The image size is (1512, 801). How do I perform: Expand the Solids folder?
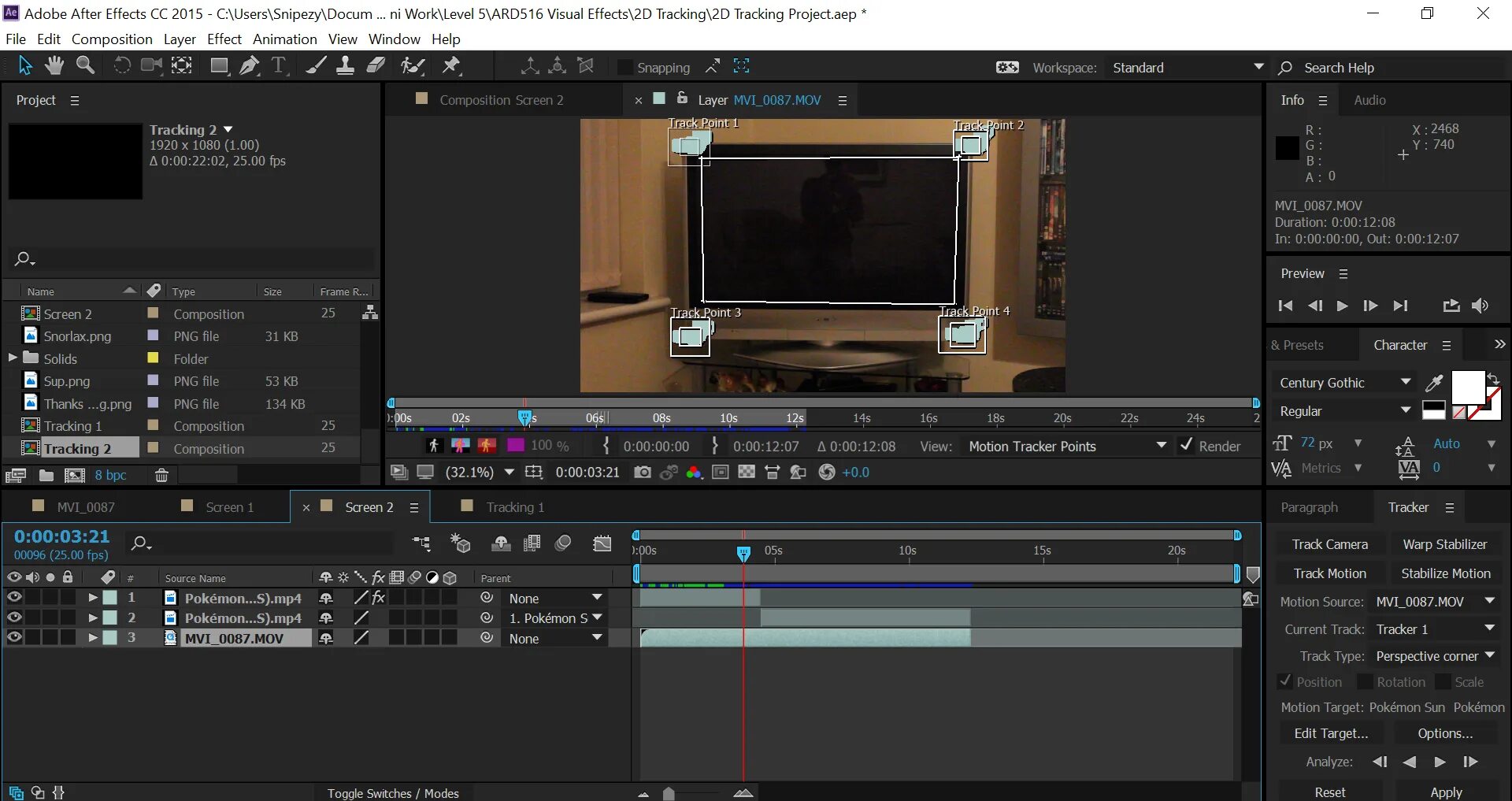(13, 358)
